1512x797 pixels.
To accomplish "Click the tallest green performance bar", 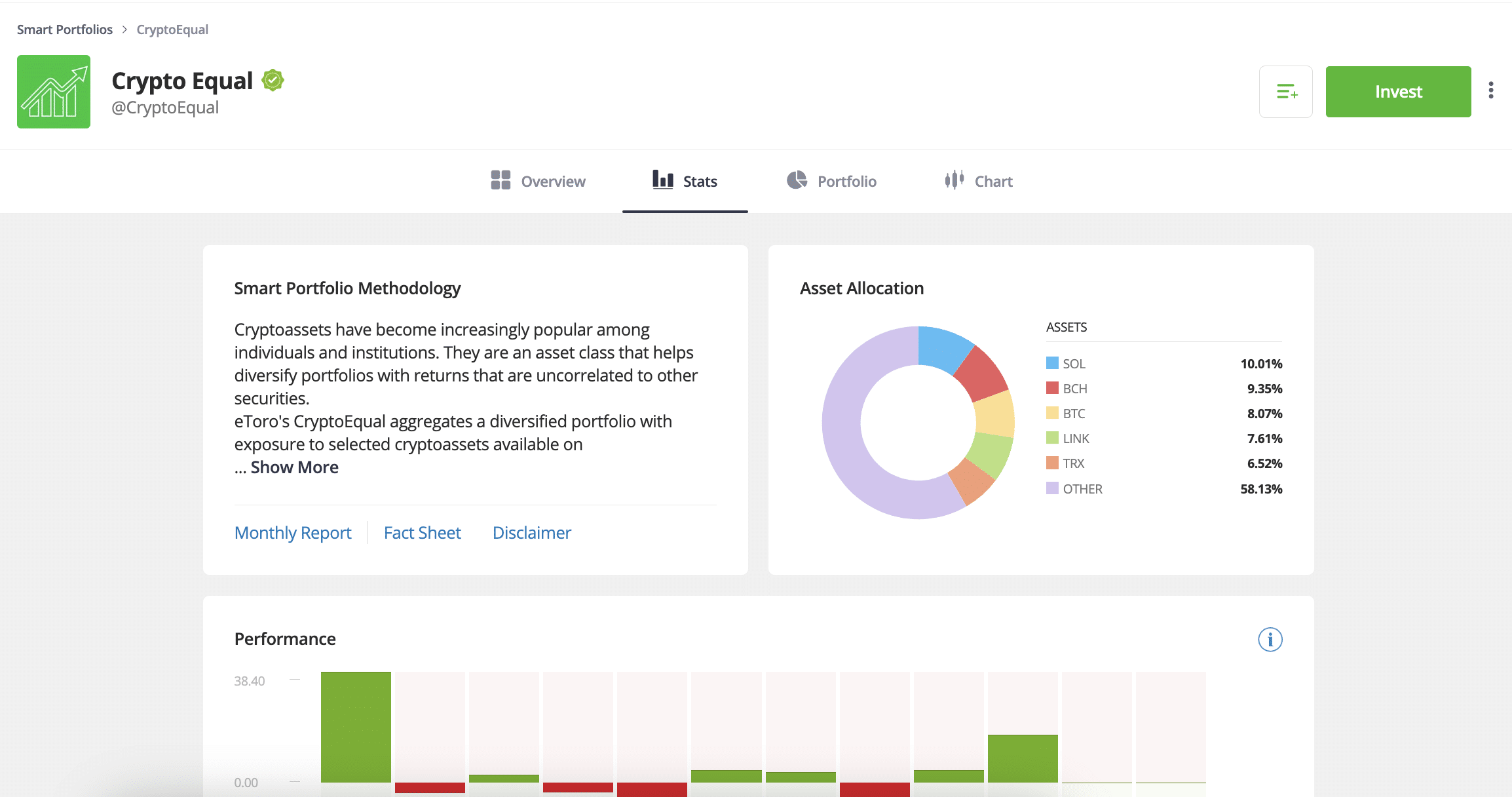I will 356,727.
